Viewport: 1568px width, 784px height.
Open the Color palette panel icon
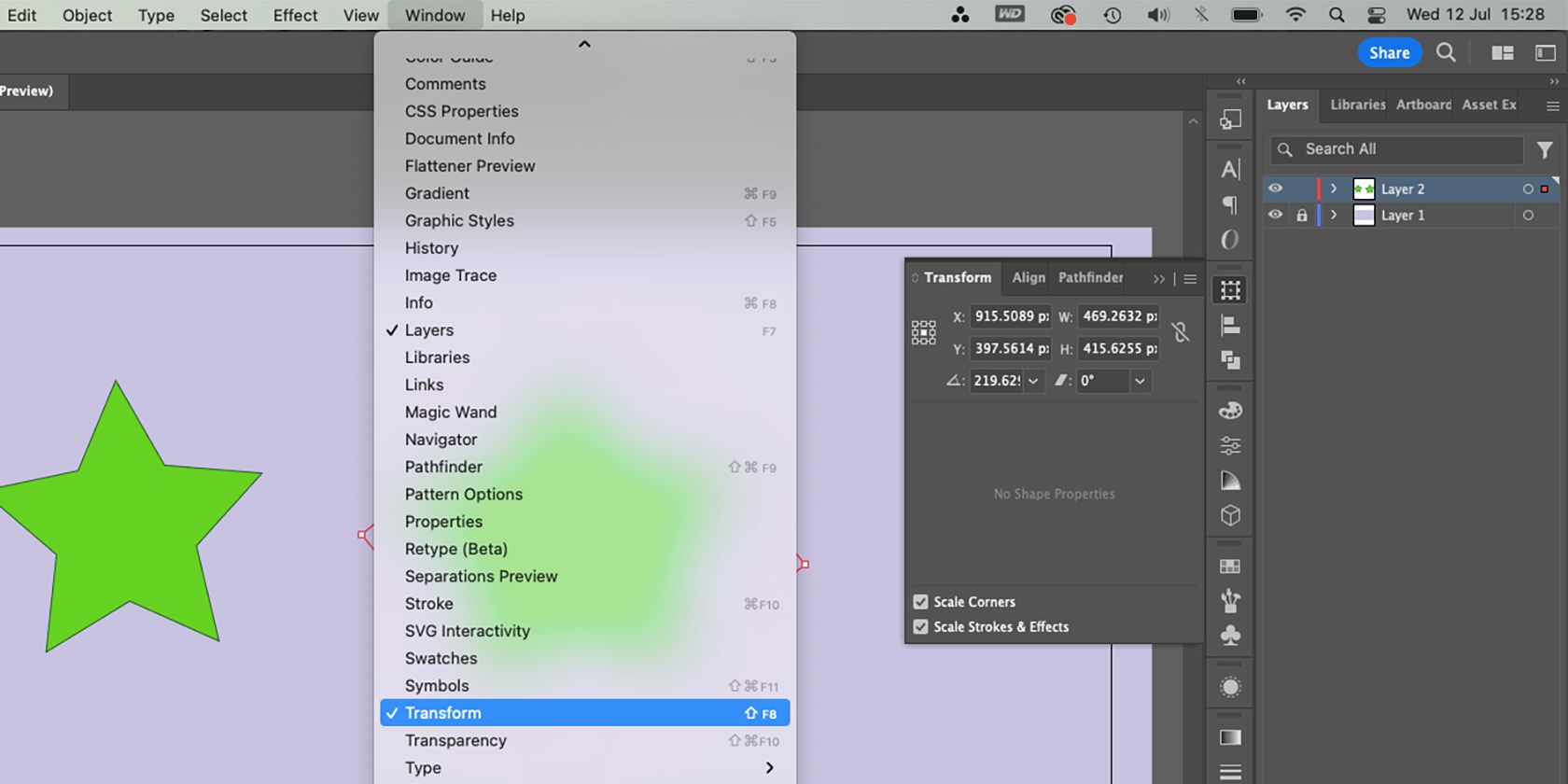pyautogui.click(x=1230, y=411)
